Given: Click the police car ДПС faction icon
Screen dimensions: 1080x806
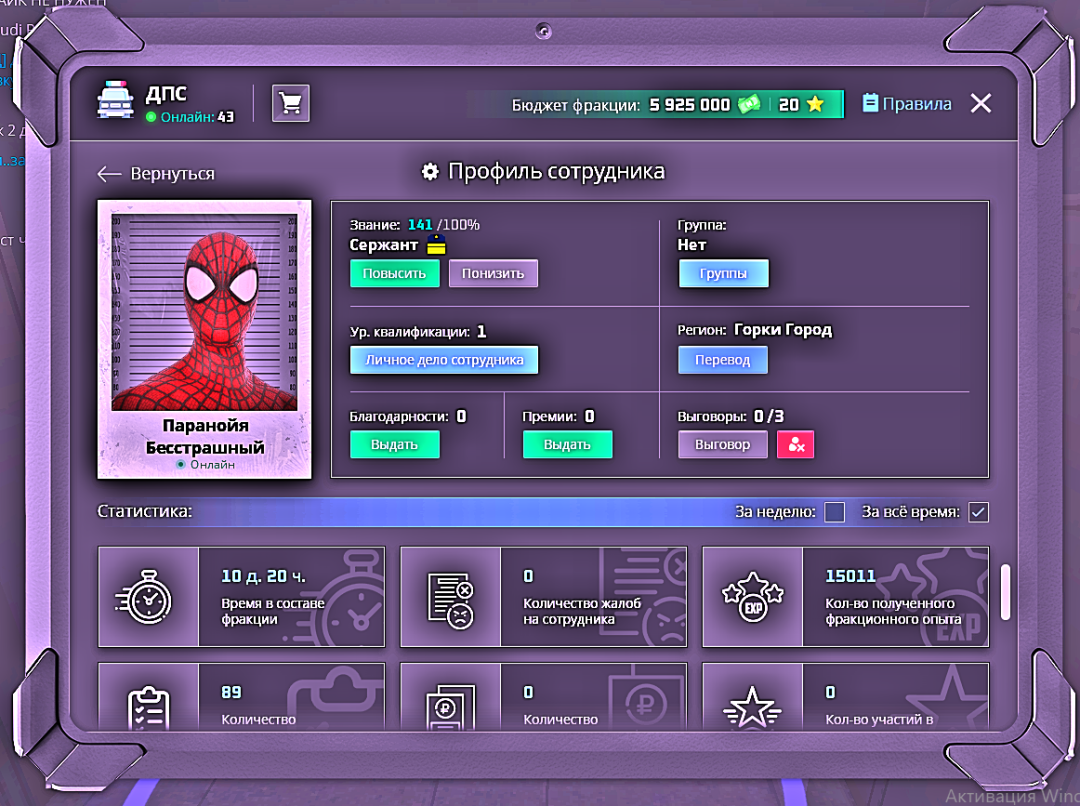Looking at the screenshot, I should [x=115, y=103].
